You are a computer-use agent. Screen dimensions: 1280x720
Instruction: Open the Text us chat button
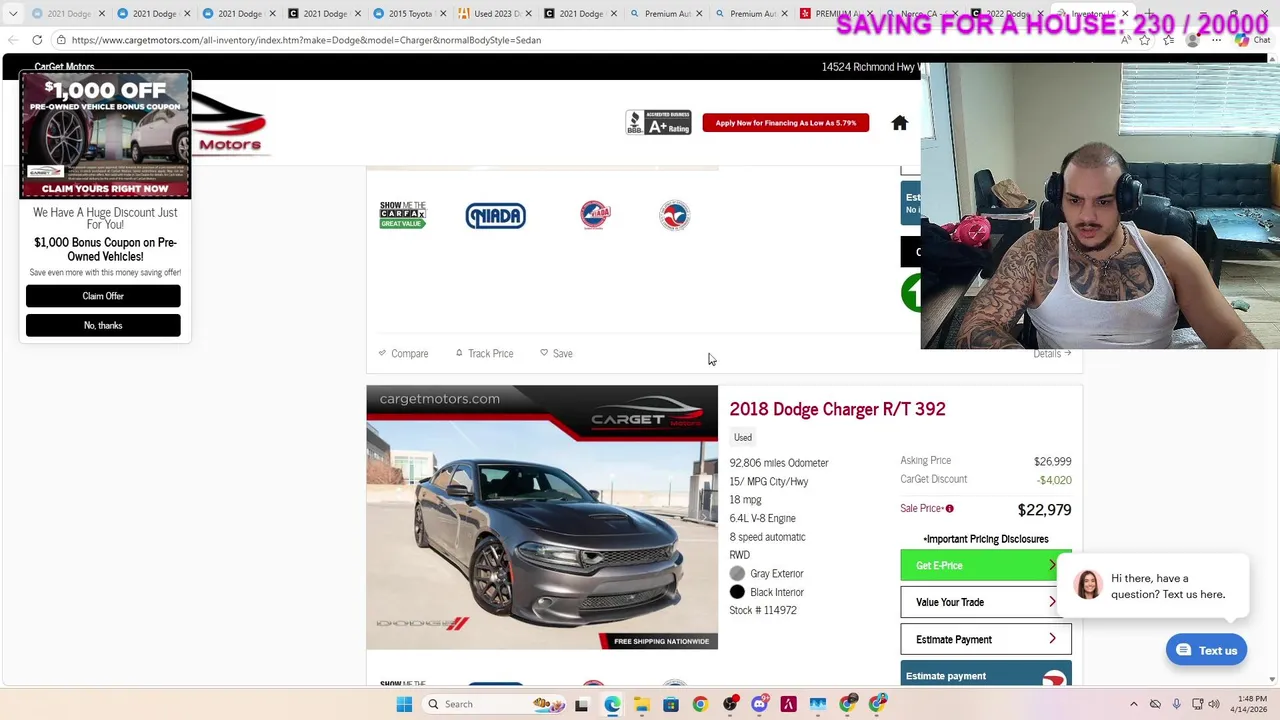[1206, 650]
